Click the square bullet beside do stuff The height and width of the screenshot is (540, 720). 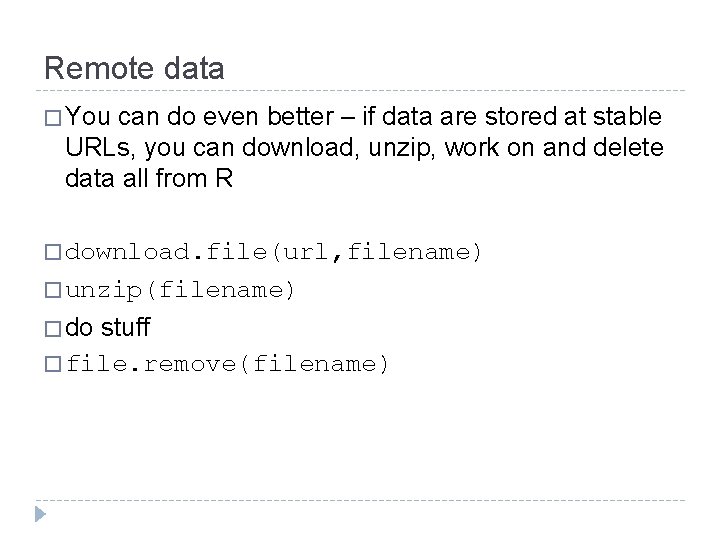[x=53, y=329]
